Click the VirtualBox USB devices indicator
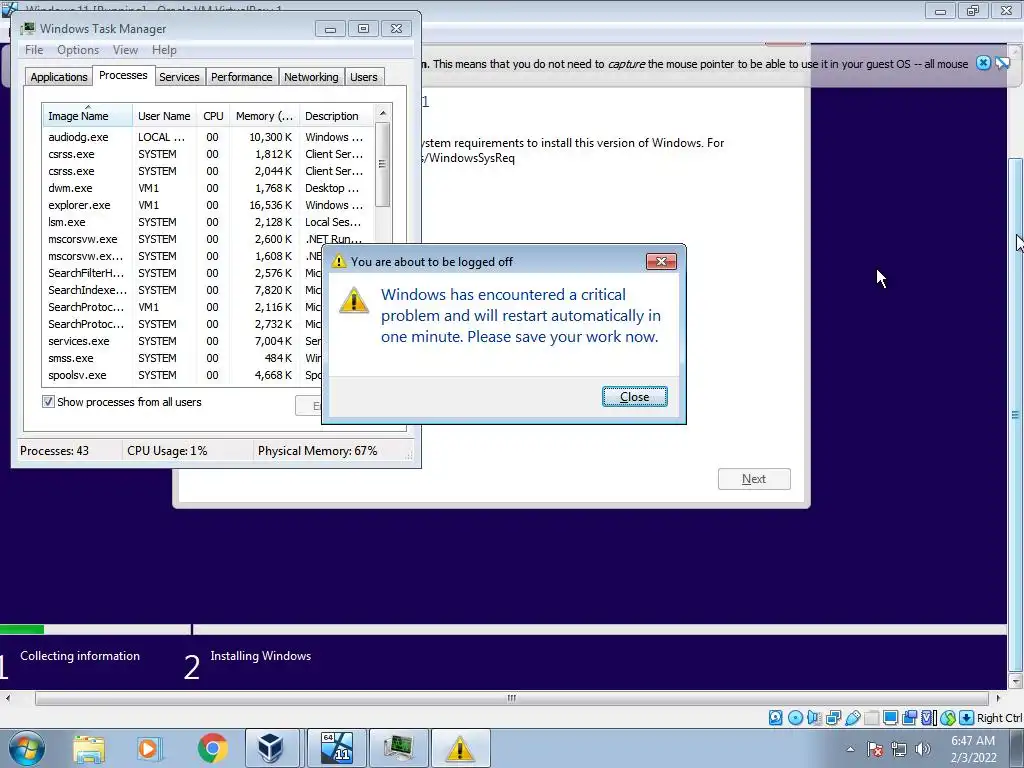This screenshot has width=1024, height=768. pyautogui.click(x=853, y=718)
